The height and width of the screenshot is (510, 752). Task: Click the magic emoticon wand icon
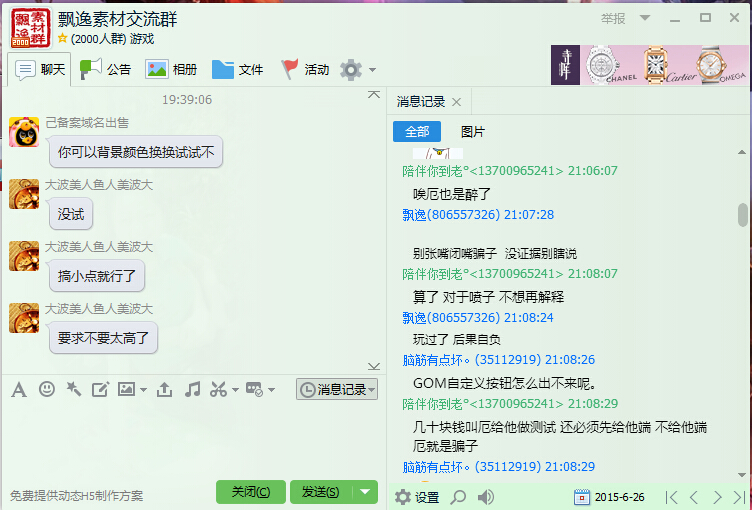[73, 389]
